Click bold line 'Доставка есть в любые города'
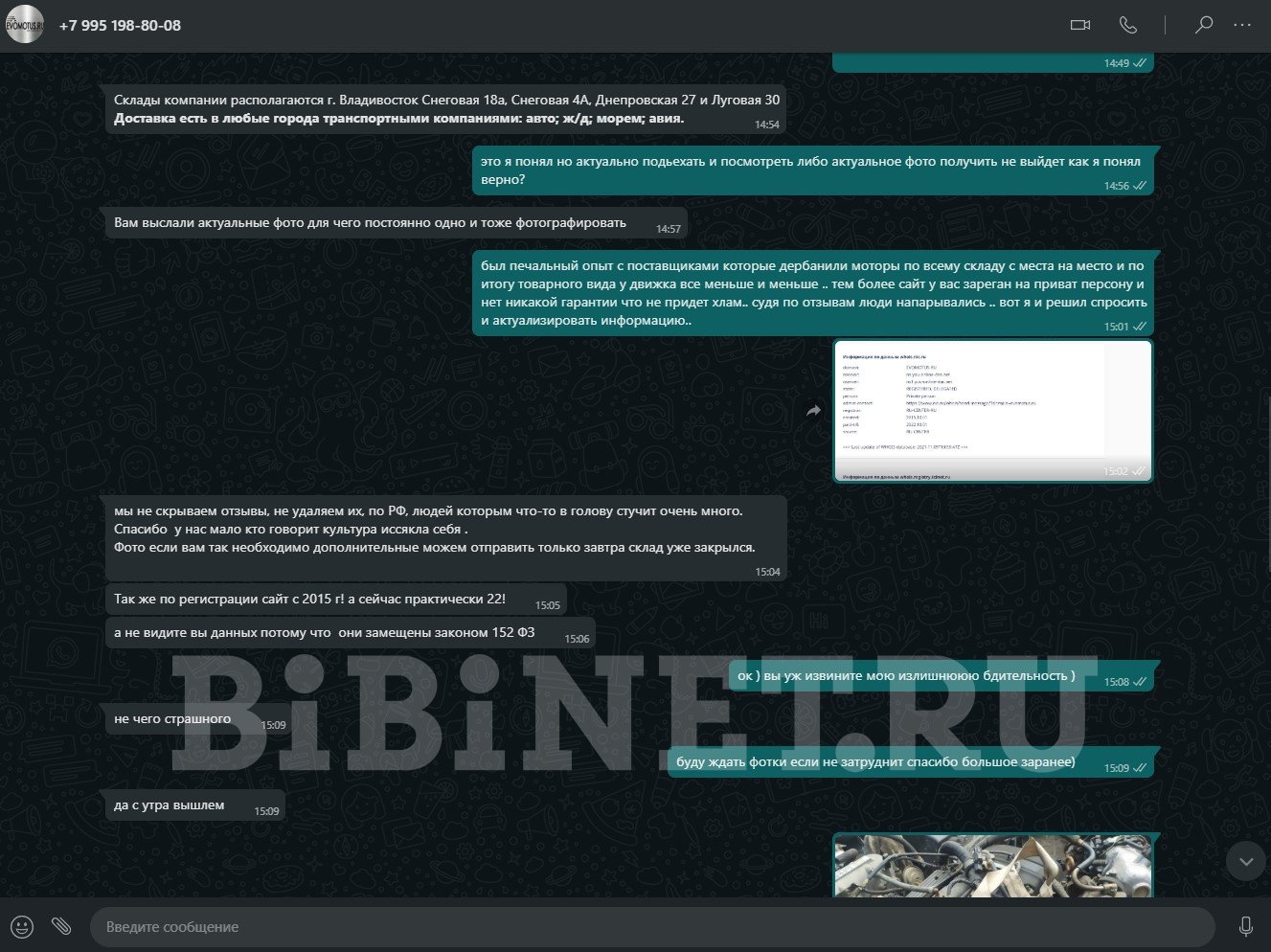 (x=398, y=119)
